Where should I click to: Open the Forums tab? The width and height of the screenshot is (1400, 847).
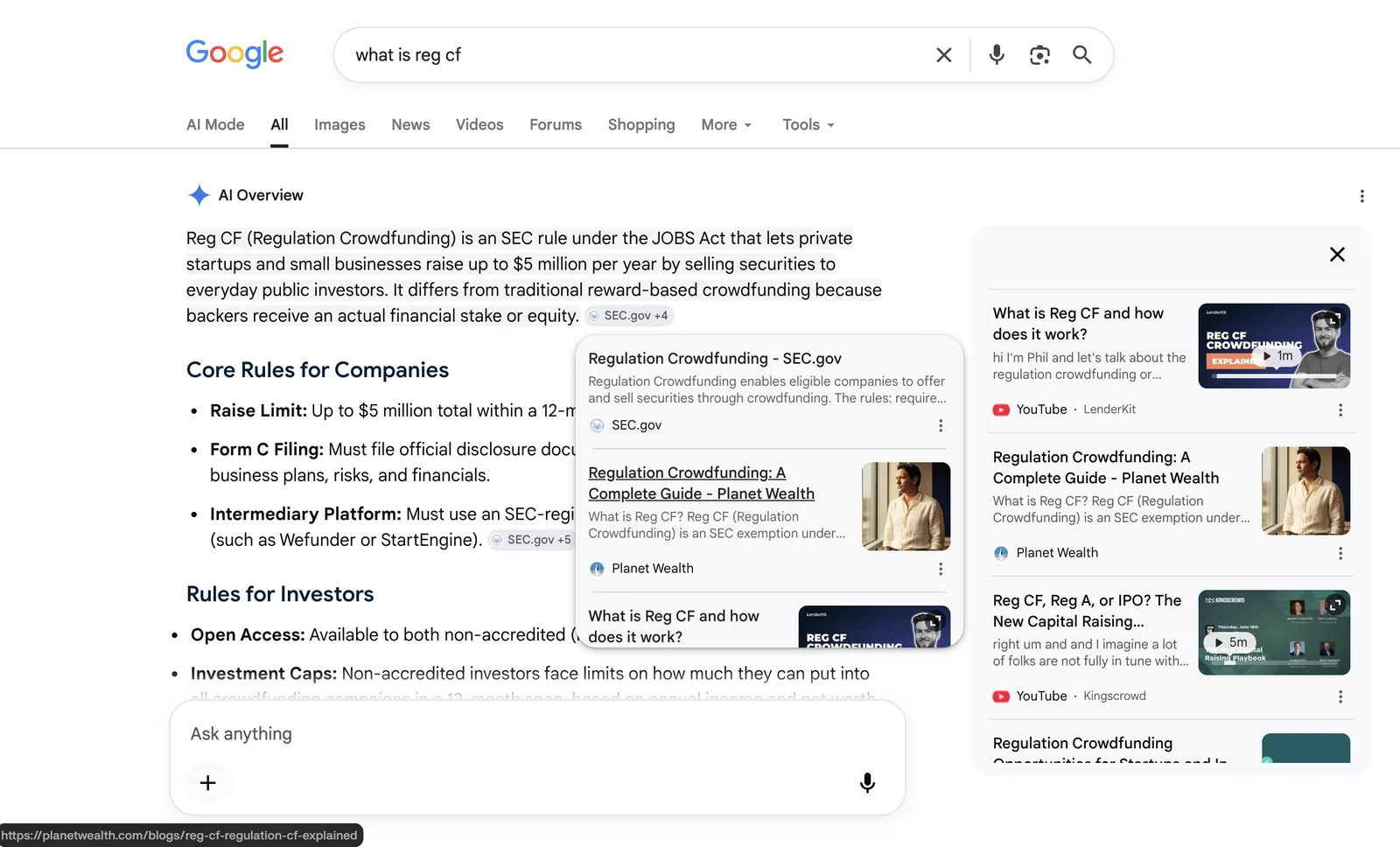[556, 125]
